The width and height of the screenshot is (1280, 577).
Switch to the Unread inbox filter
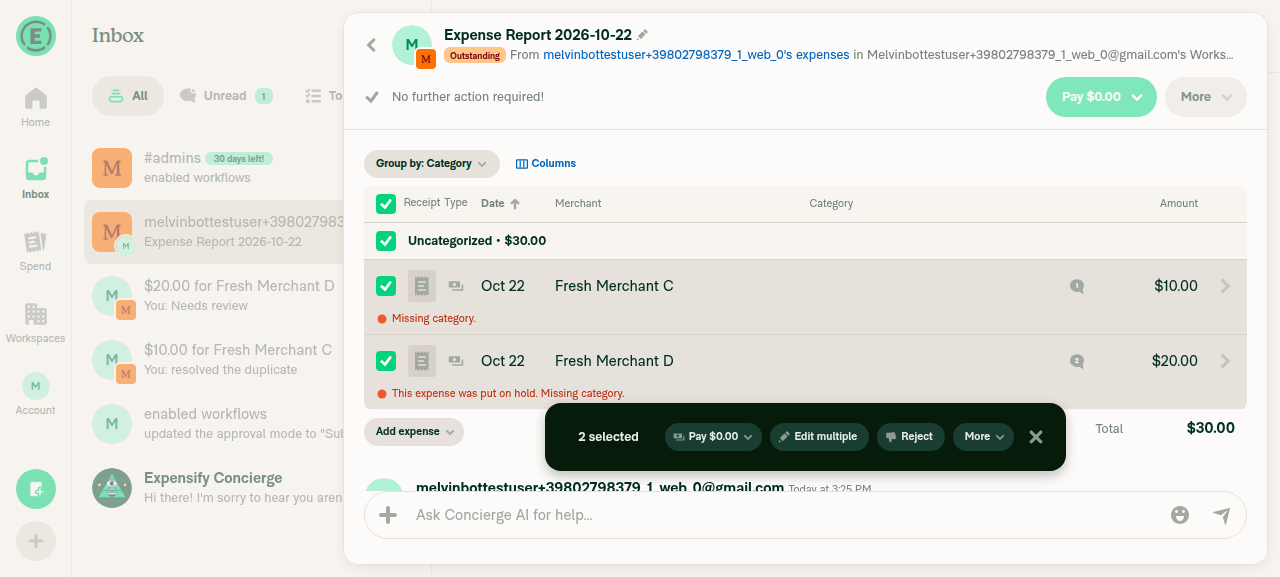coord(226,96)
